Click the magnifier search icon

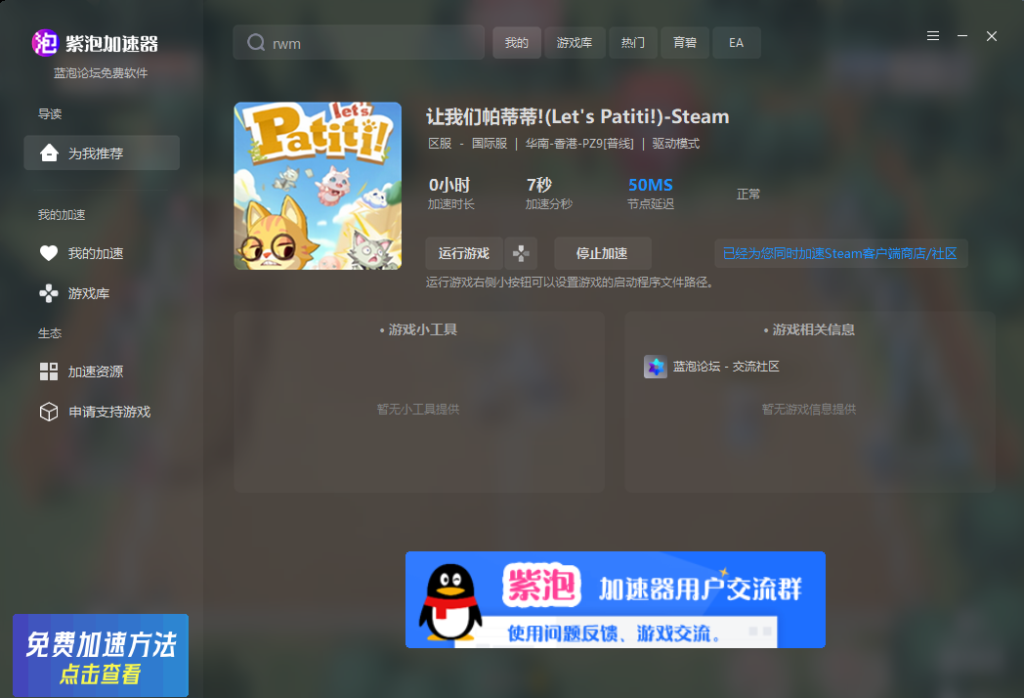pyautogui.click(x=256, y=42)
